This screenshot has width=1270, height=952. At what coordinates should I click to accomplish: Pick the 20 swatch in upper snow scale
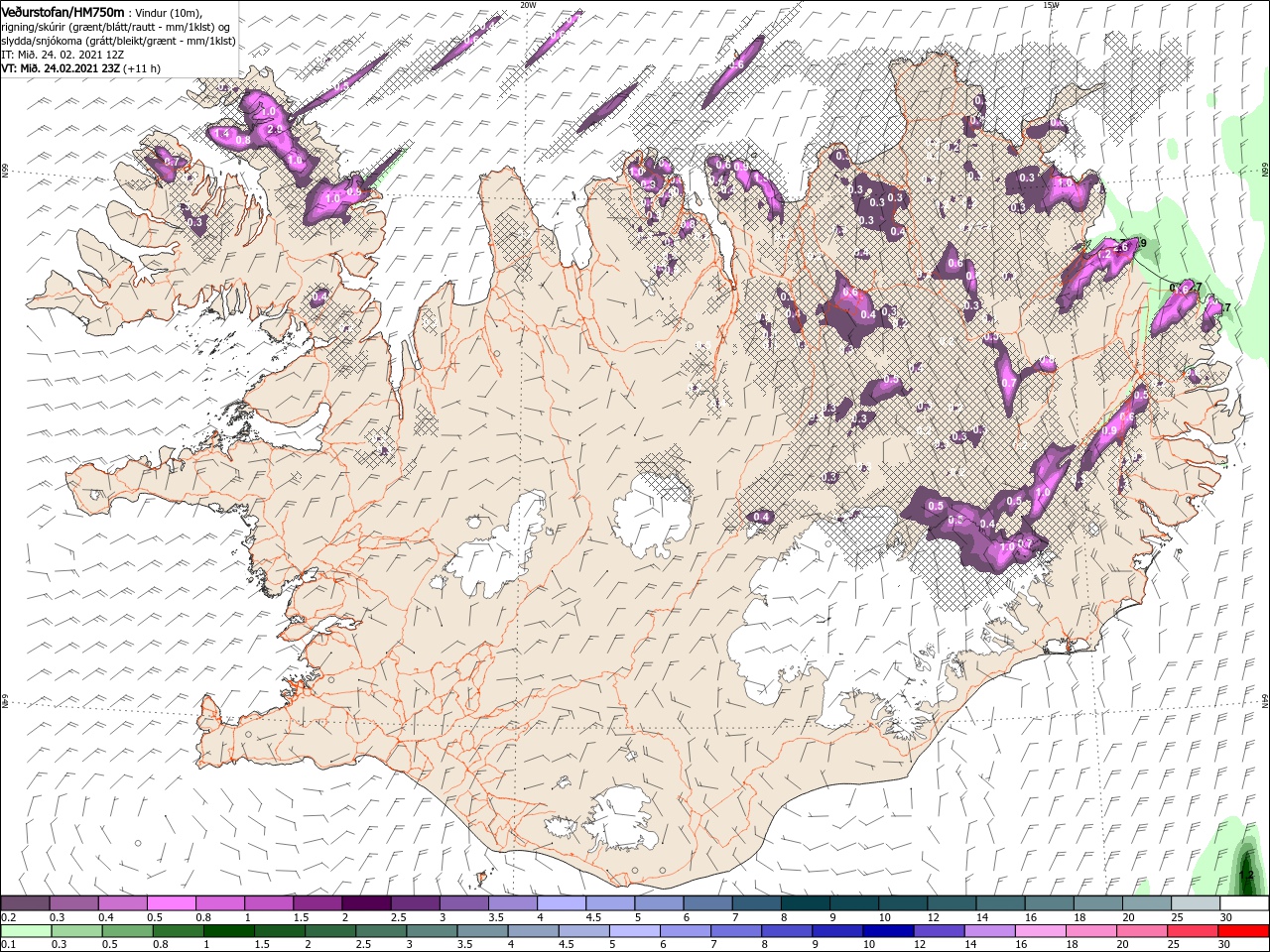pos(1147,903)
